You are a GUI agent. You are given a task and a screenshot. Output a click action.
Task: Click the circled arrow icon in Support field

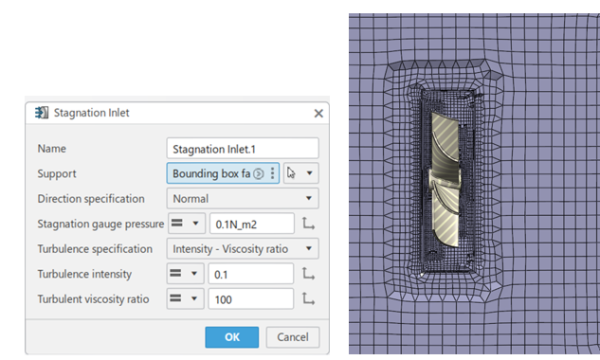259,174
